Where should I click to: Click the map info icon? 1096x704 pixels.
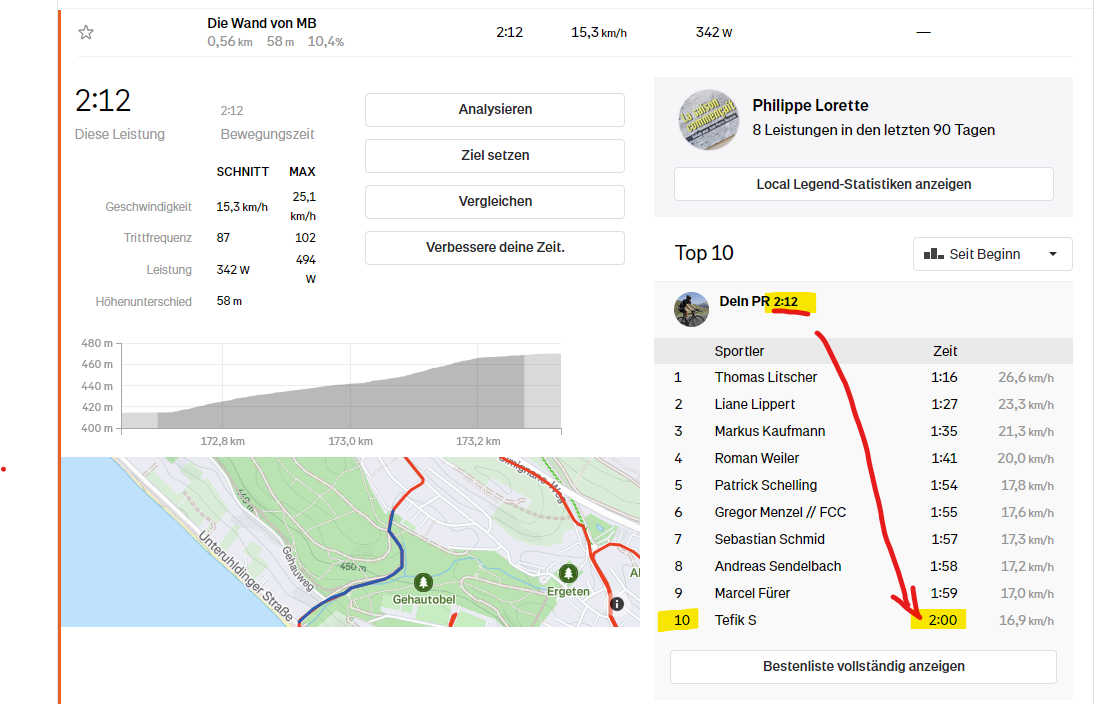click(617, 604)
